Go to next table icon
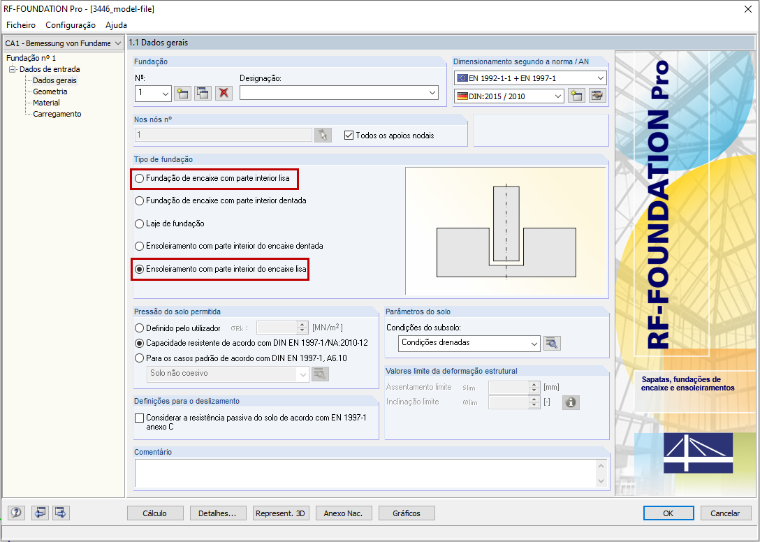The width and height of the screenshot is (760, 542). pos(61,512)
